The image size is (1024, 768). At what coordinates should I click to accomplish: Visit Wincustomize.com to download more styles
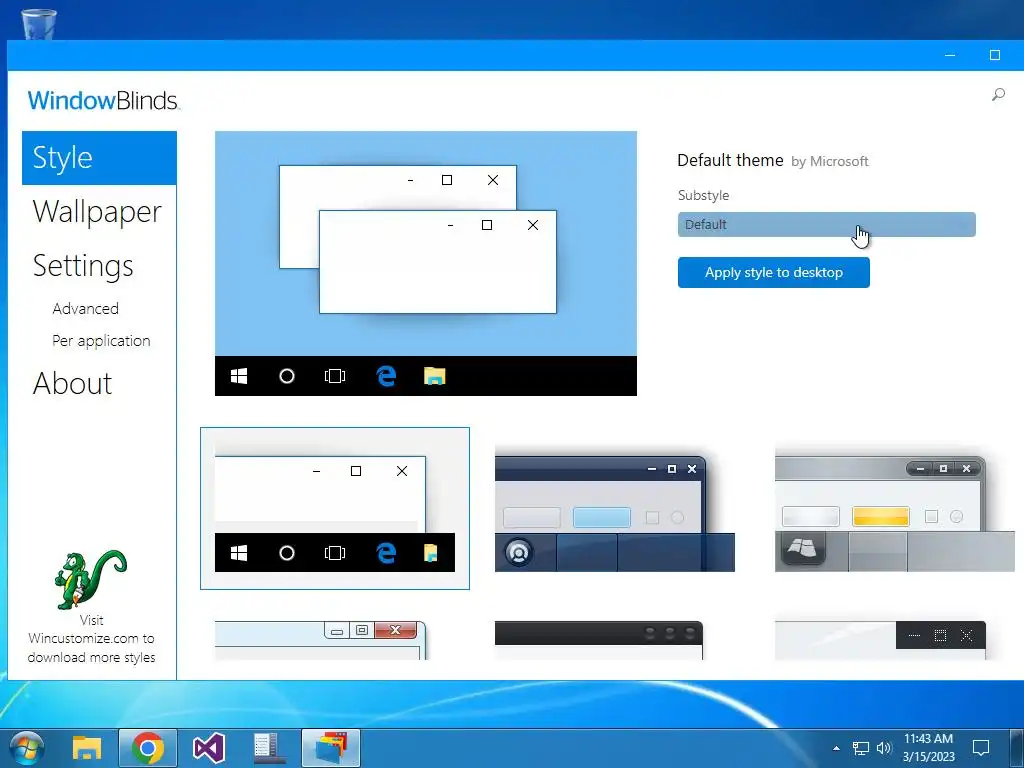tap(91, 639)
